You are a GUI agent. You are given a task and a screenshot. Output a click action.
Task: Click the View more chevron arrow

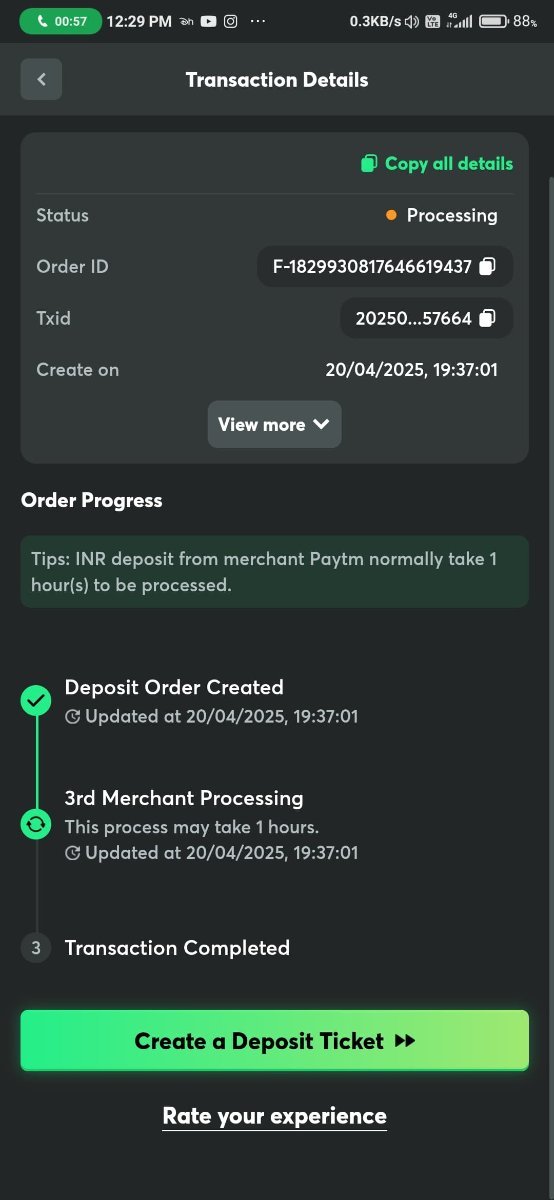(321, 425)
